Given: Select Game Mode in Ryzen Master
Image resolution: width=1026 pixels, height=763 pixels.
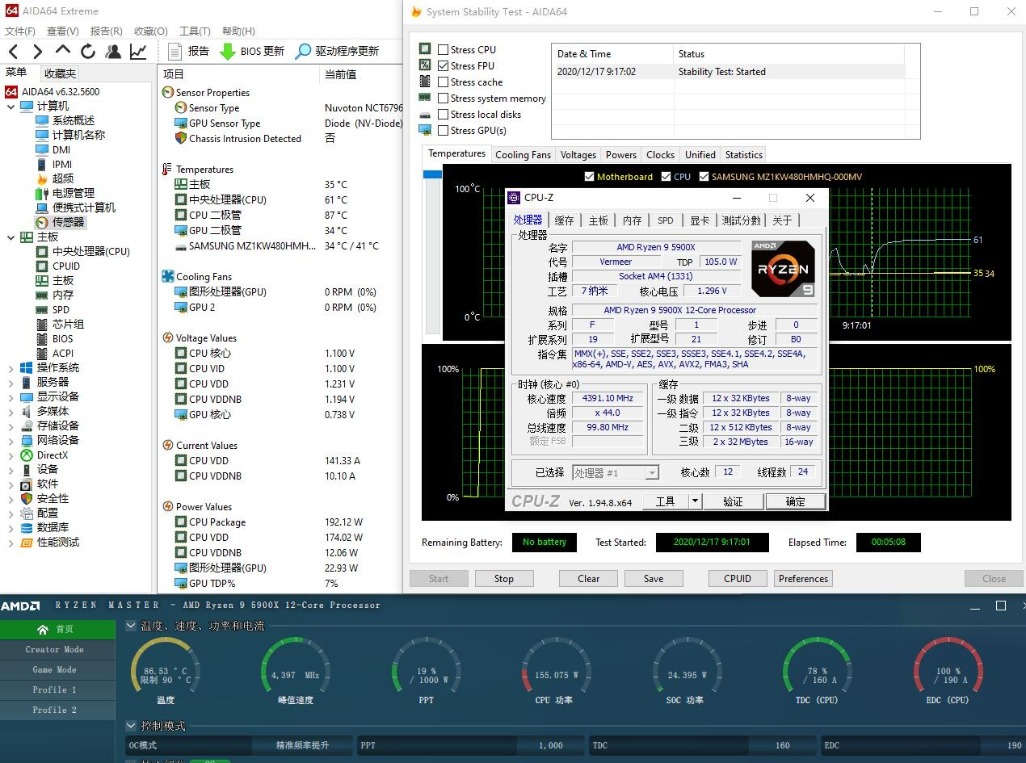Looking at the screenshot, I should coord(55,669).
